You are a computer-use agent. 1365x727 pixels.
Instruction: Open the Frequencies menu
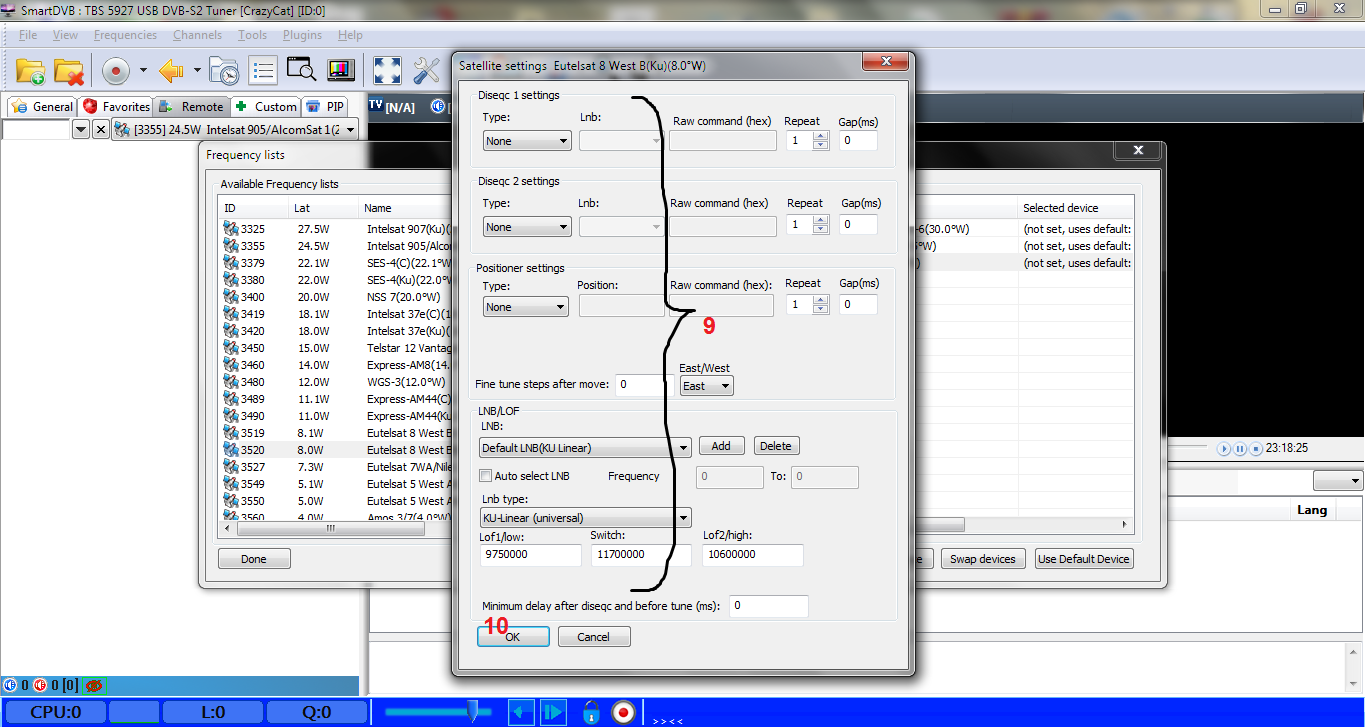125,35
